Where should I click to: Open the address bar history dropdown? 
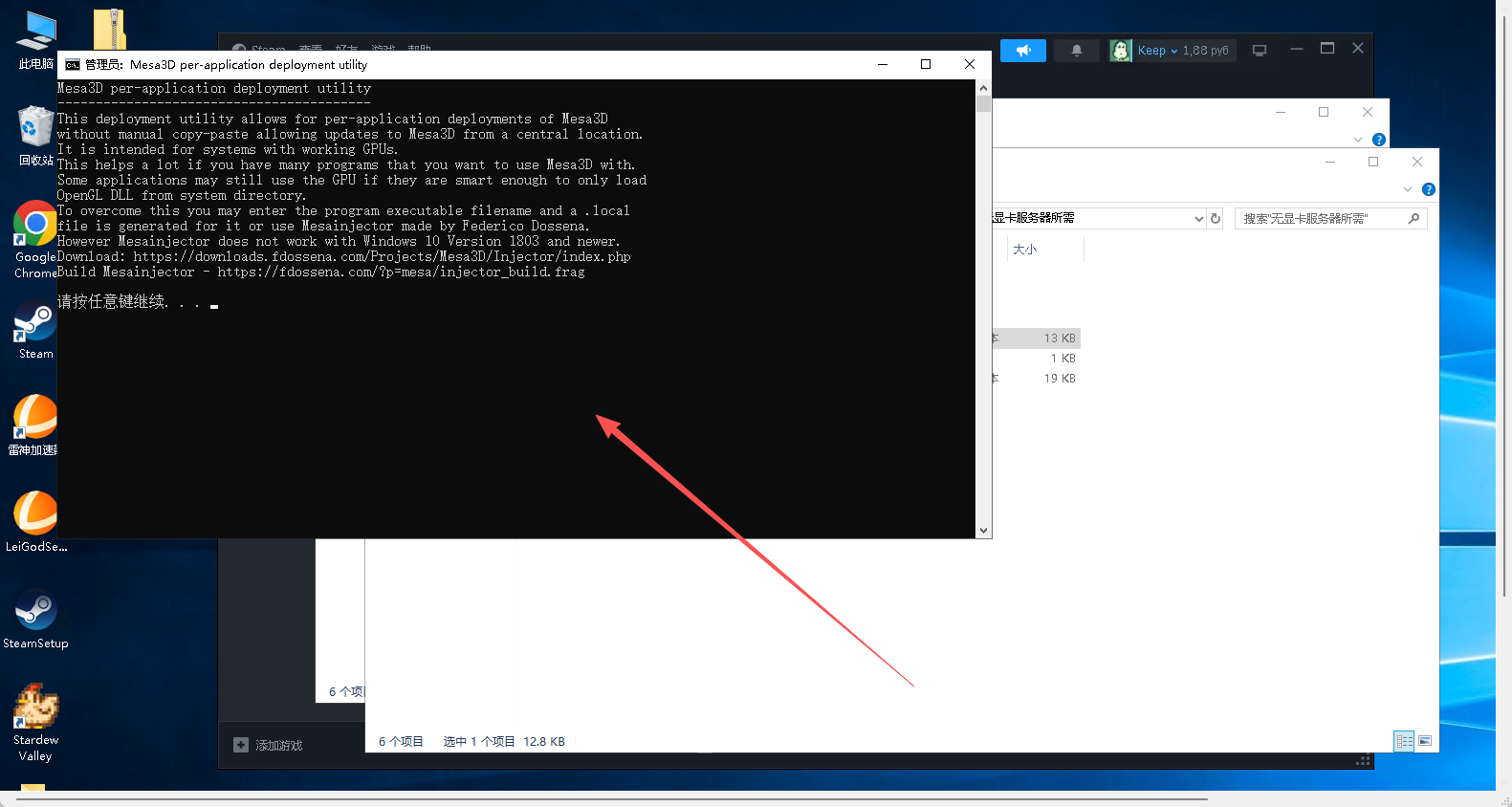1198,219
